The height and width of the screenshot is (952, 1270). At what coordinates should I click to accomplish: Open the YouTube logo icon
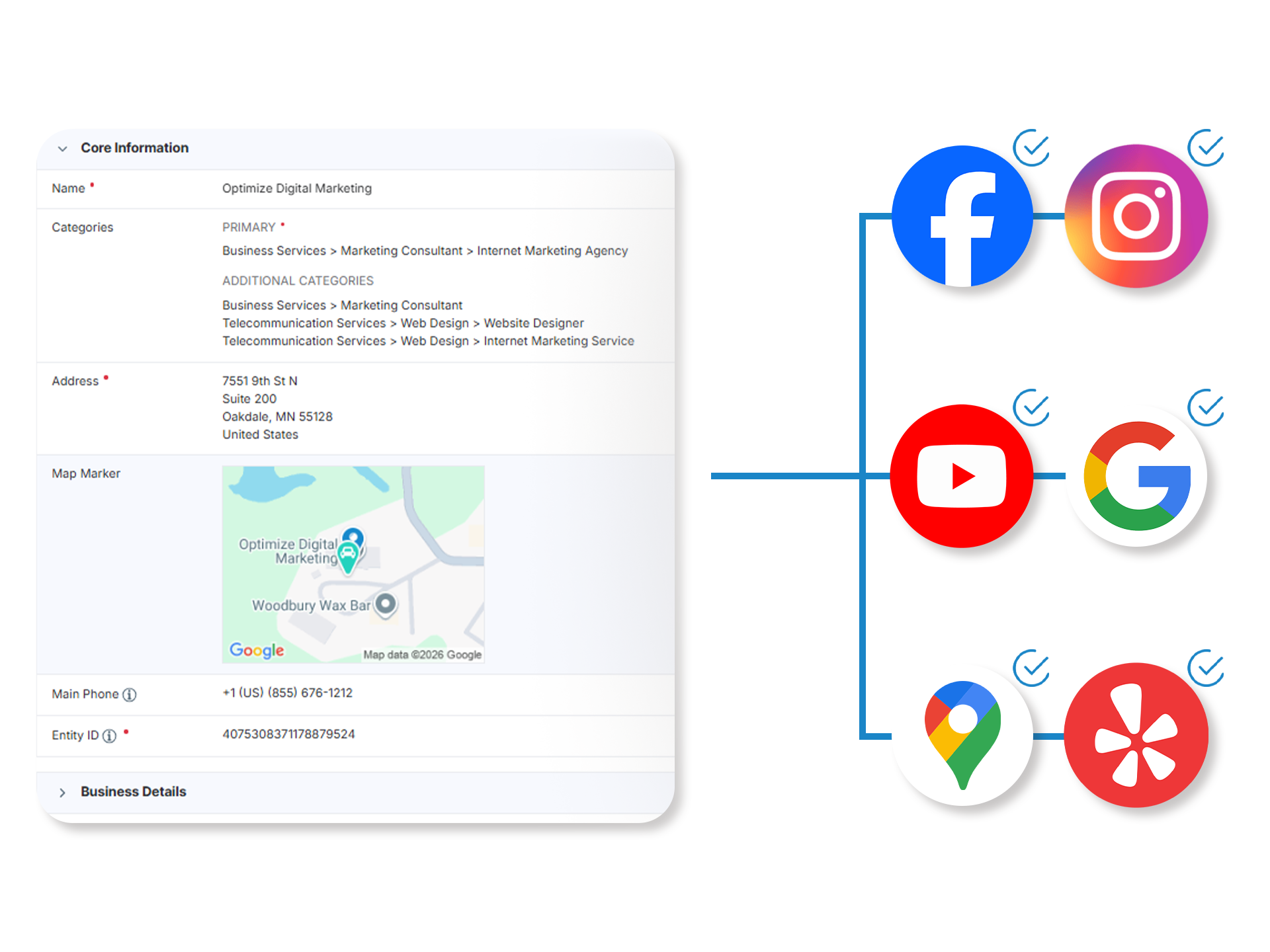[962, 476]
